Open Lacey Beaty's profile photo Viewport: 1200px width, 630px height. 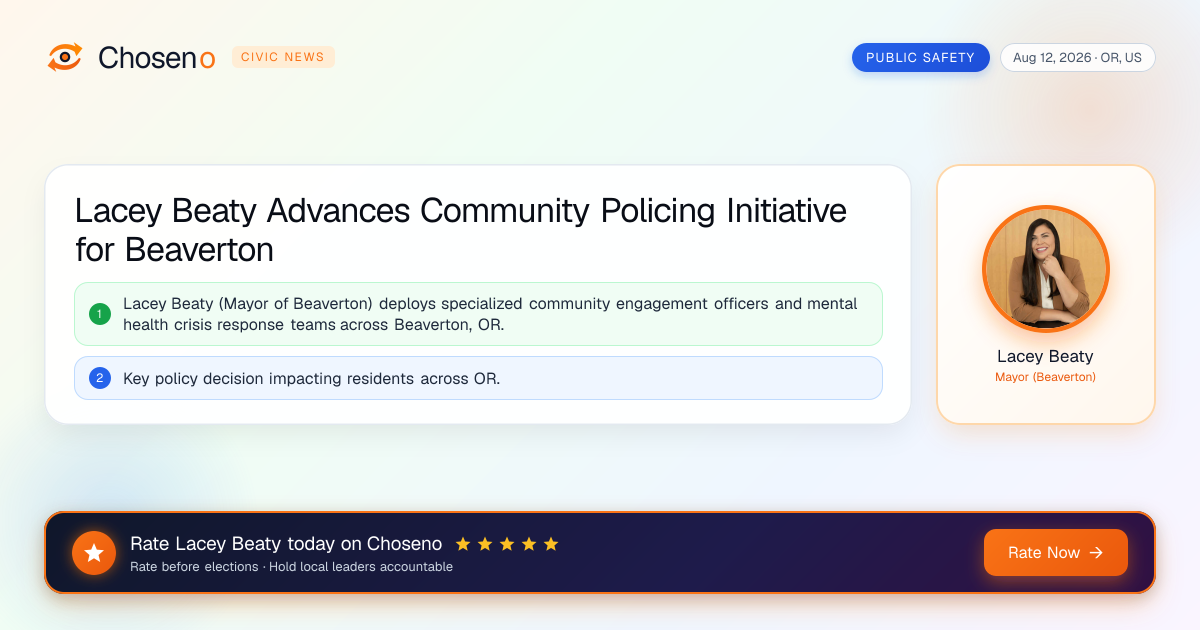point(1046,269)
